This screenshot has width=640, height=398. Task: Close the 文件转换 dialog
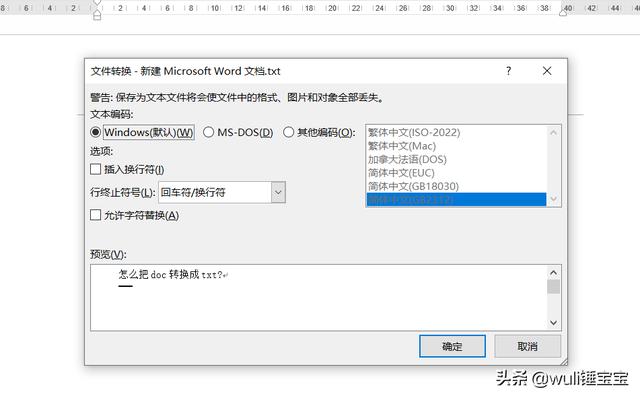pos(547,71)
